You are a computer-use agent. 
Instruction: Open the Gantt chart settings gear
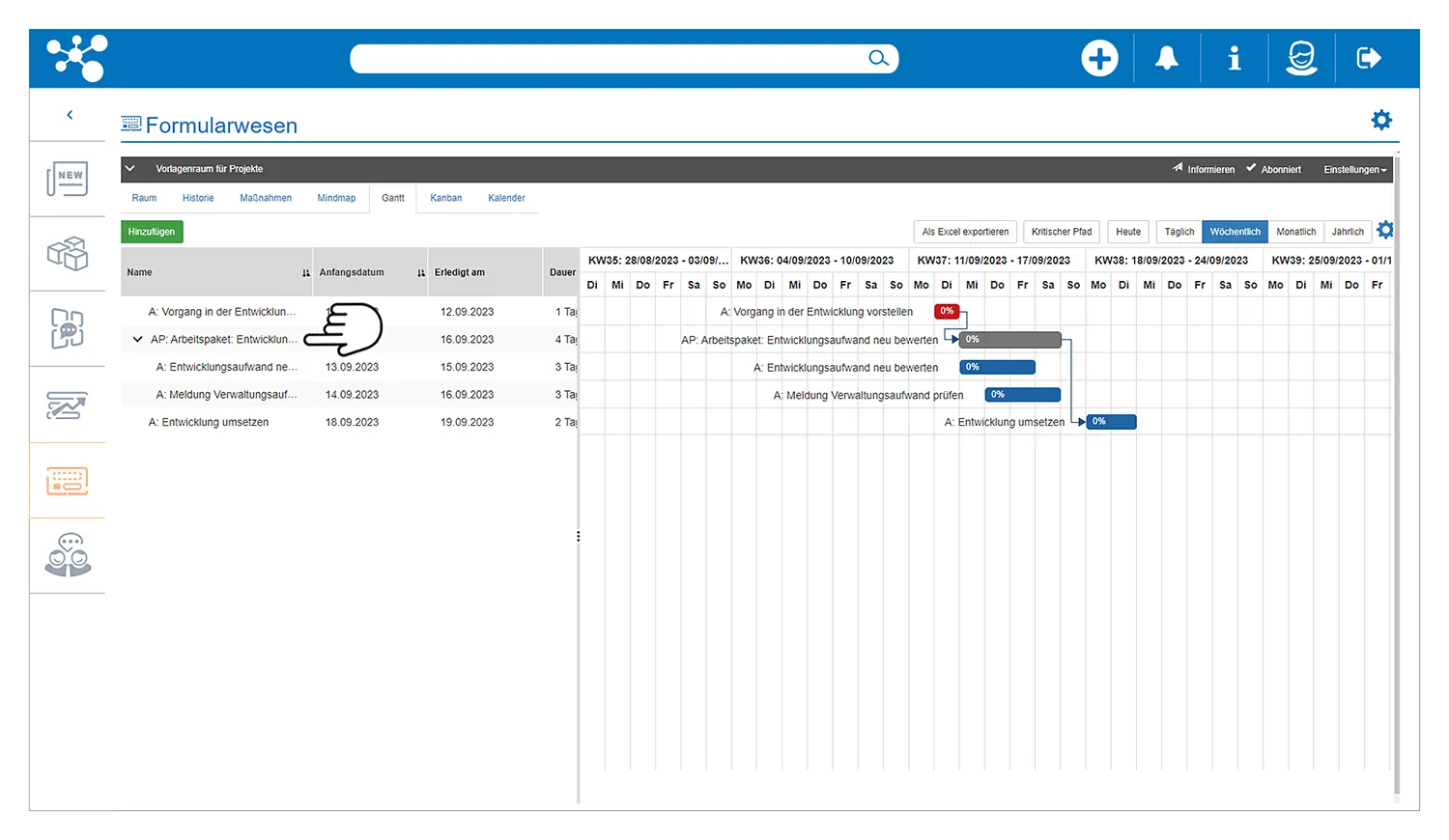[1385, 230]
